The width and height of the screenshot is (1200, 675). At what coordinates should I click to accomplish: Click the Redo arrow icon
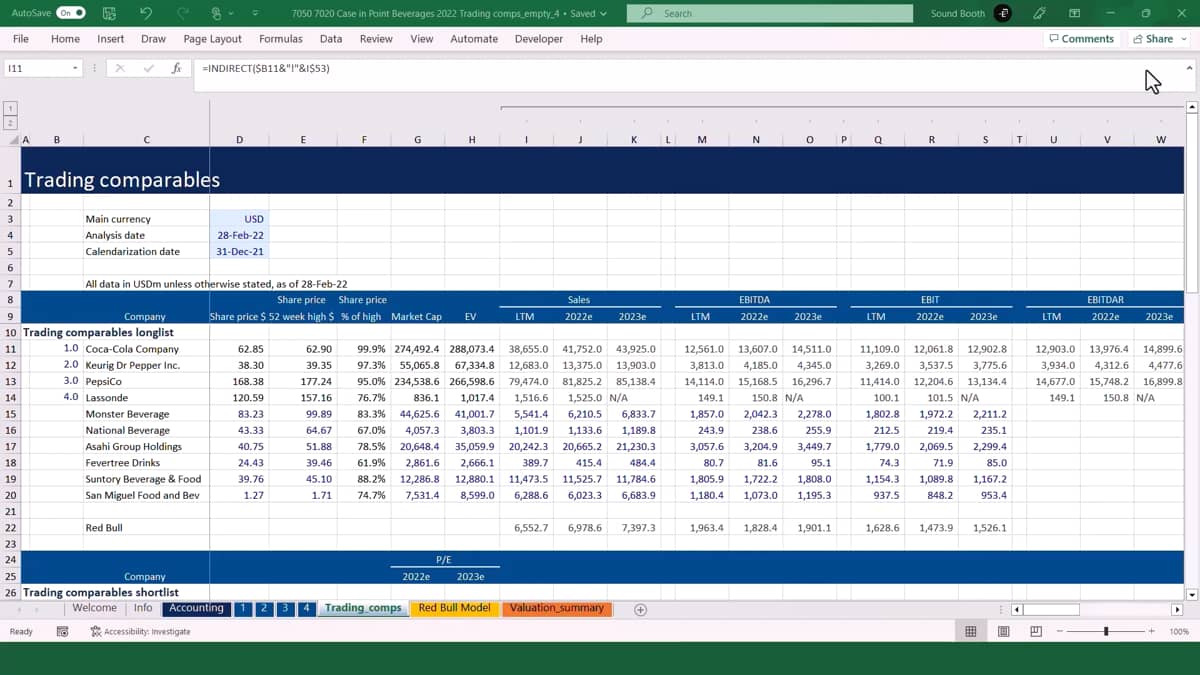click(x=182, y=13)
